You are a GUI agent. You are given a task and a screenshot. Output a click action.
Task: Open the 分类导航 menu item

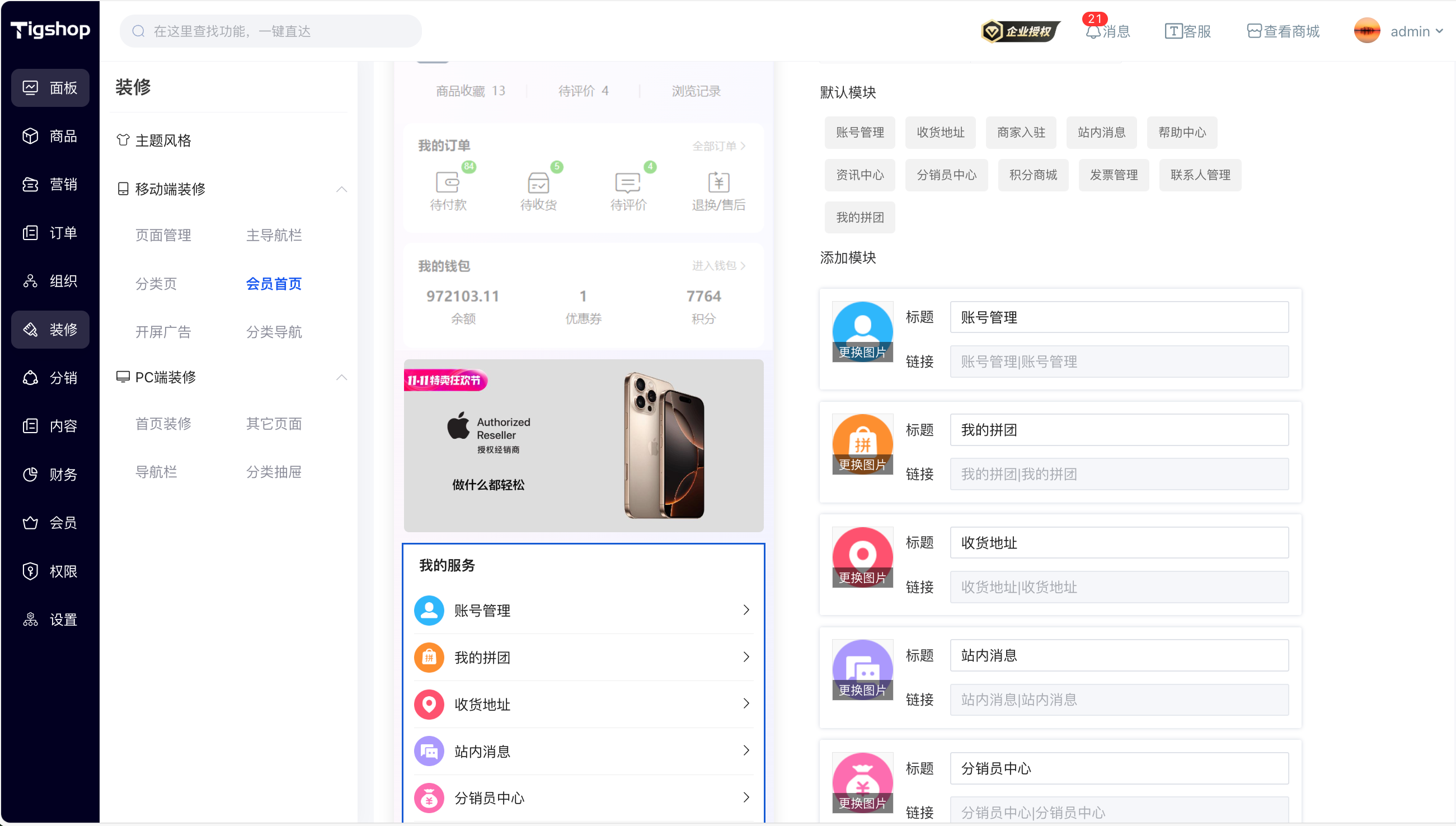[x=274, y=331]
